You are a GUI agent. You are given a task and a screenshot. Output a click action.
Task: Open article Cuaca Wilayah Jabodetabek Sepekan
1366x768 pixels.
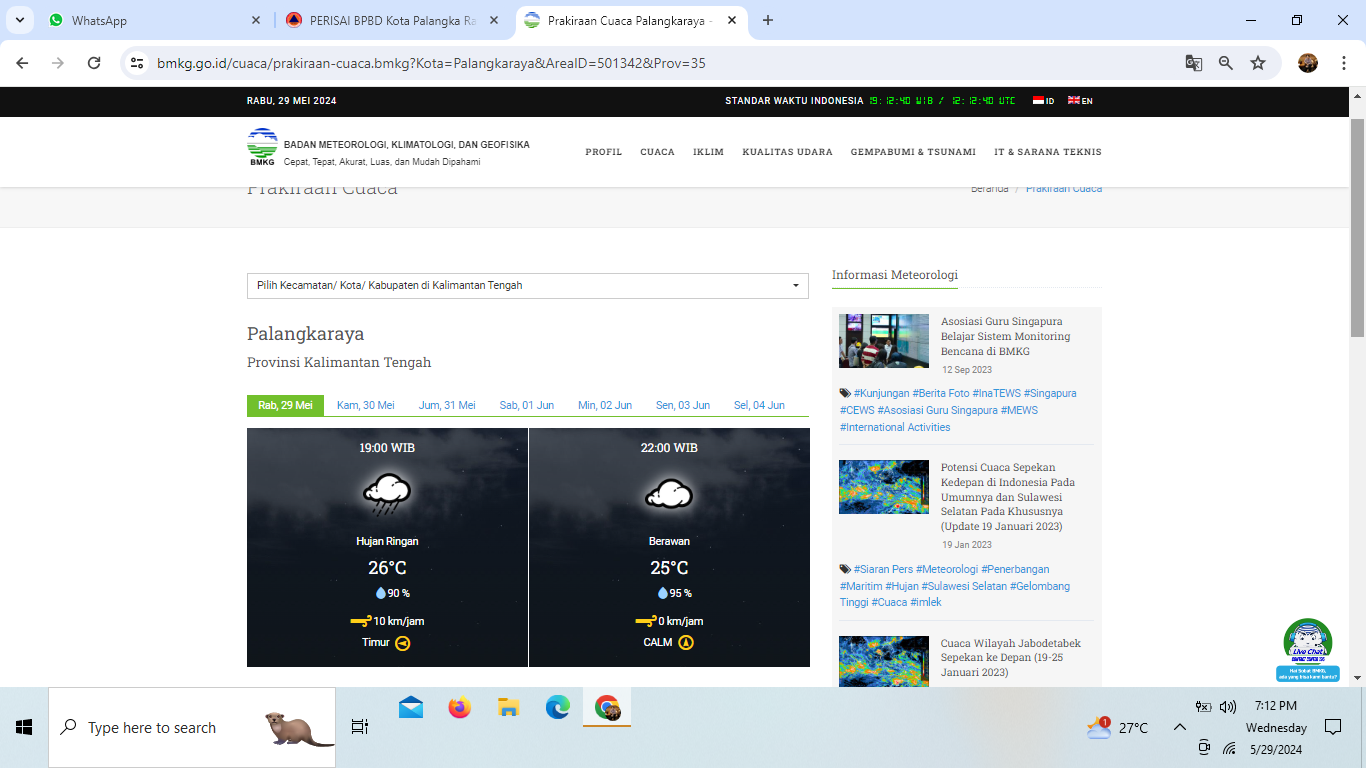pyautogui.click(x=1011, y=657)
